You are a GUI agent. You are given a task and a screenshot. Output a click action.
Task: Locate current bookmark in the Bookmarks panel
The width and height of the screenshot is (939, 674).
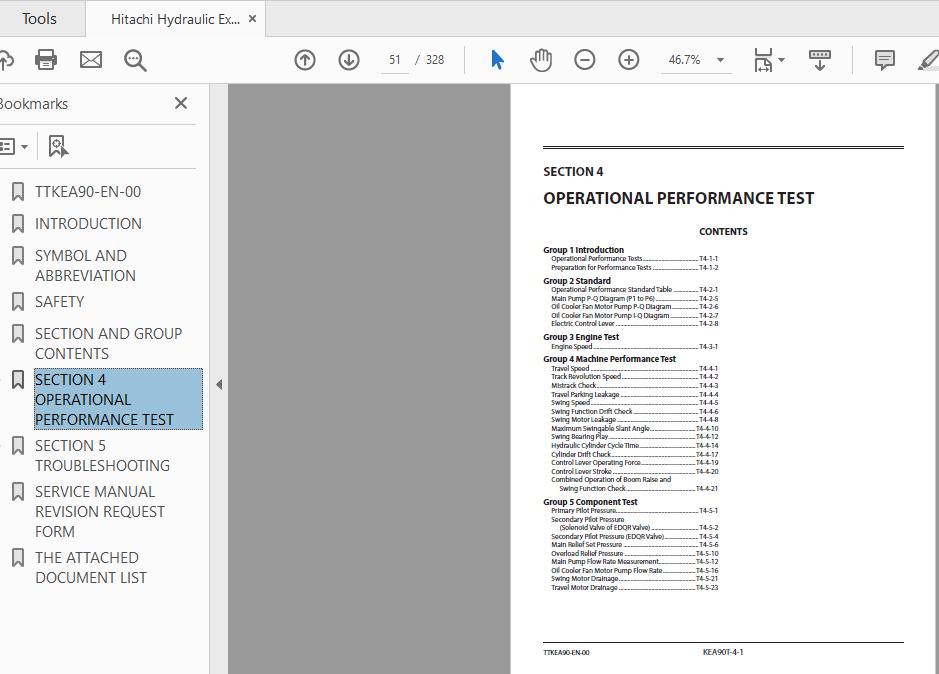pos(57,146)
